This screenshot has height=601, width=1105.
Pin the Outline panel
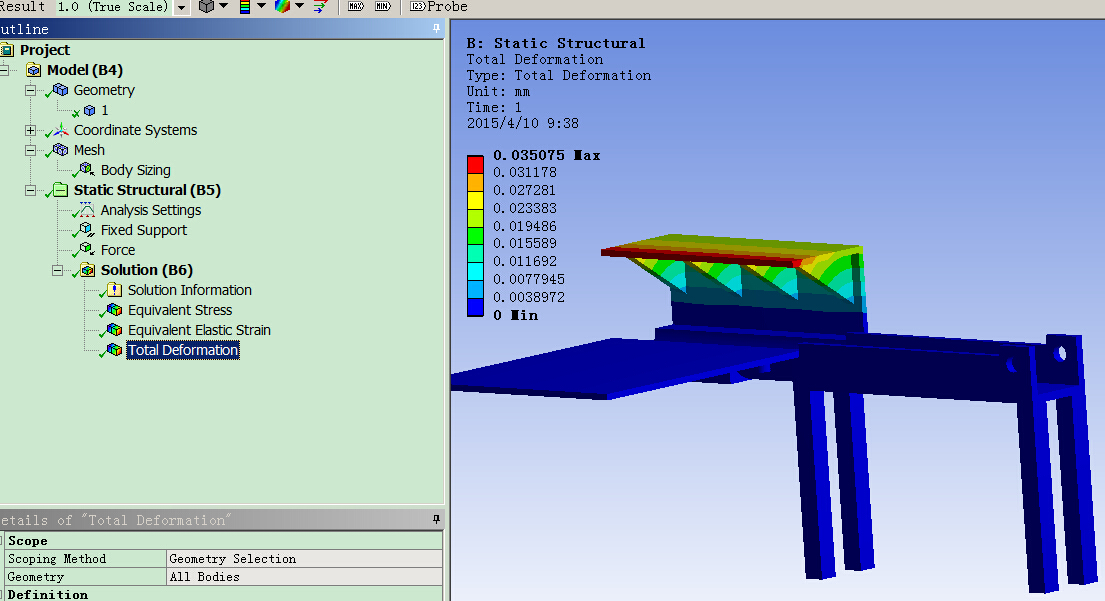click(x=436, y=29)
